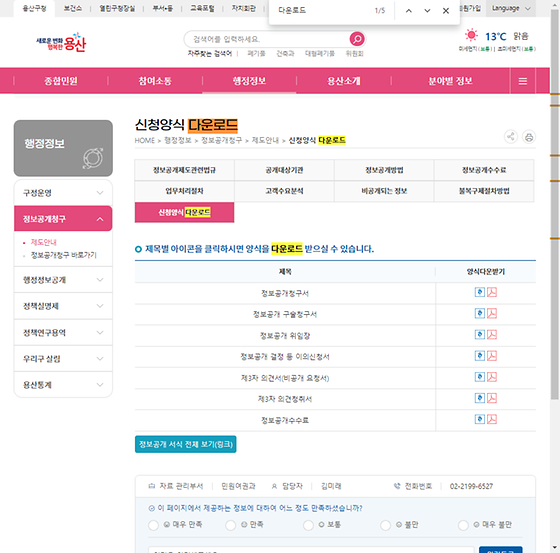
Task: Switch to 정보공개수수료 tab
Action: (484, 170)
